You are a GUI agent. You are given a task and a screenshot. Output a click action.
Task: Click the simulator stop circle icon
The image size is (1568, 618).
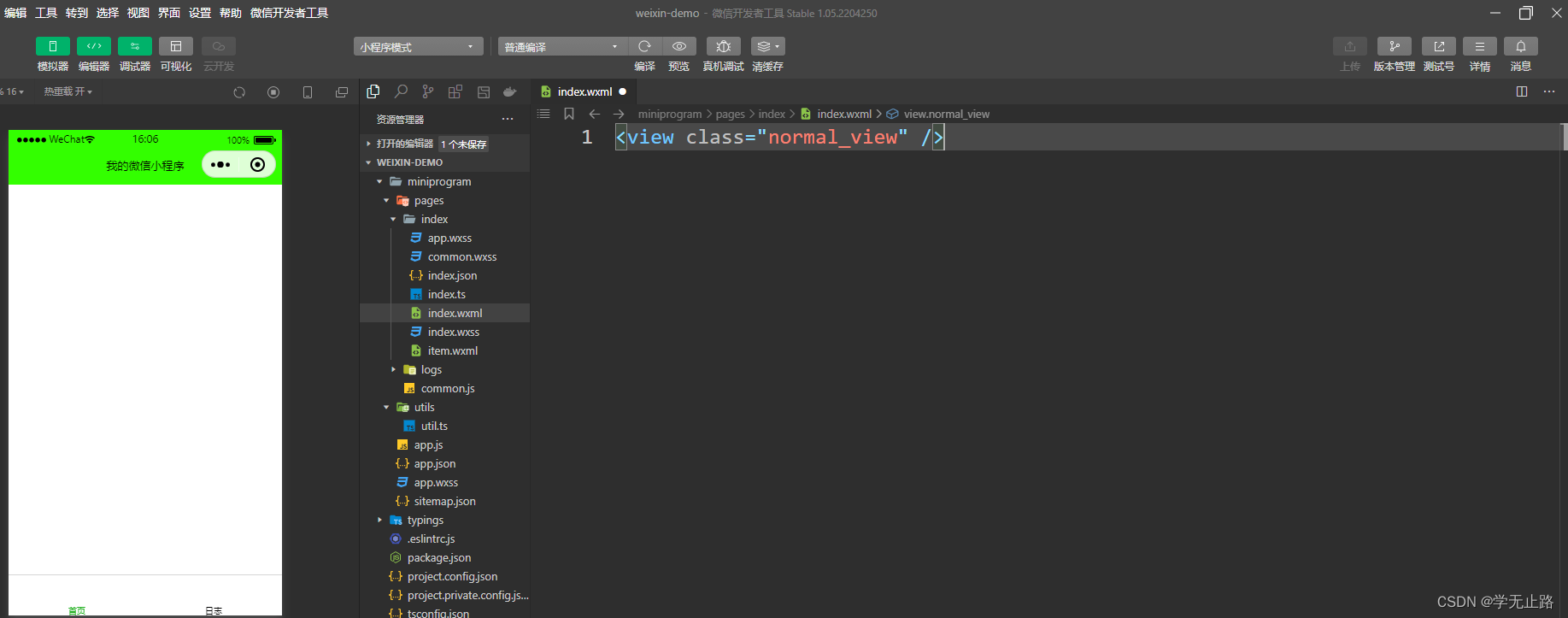coord(273,92)
